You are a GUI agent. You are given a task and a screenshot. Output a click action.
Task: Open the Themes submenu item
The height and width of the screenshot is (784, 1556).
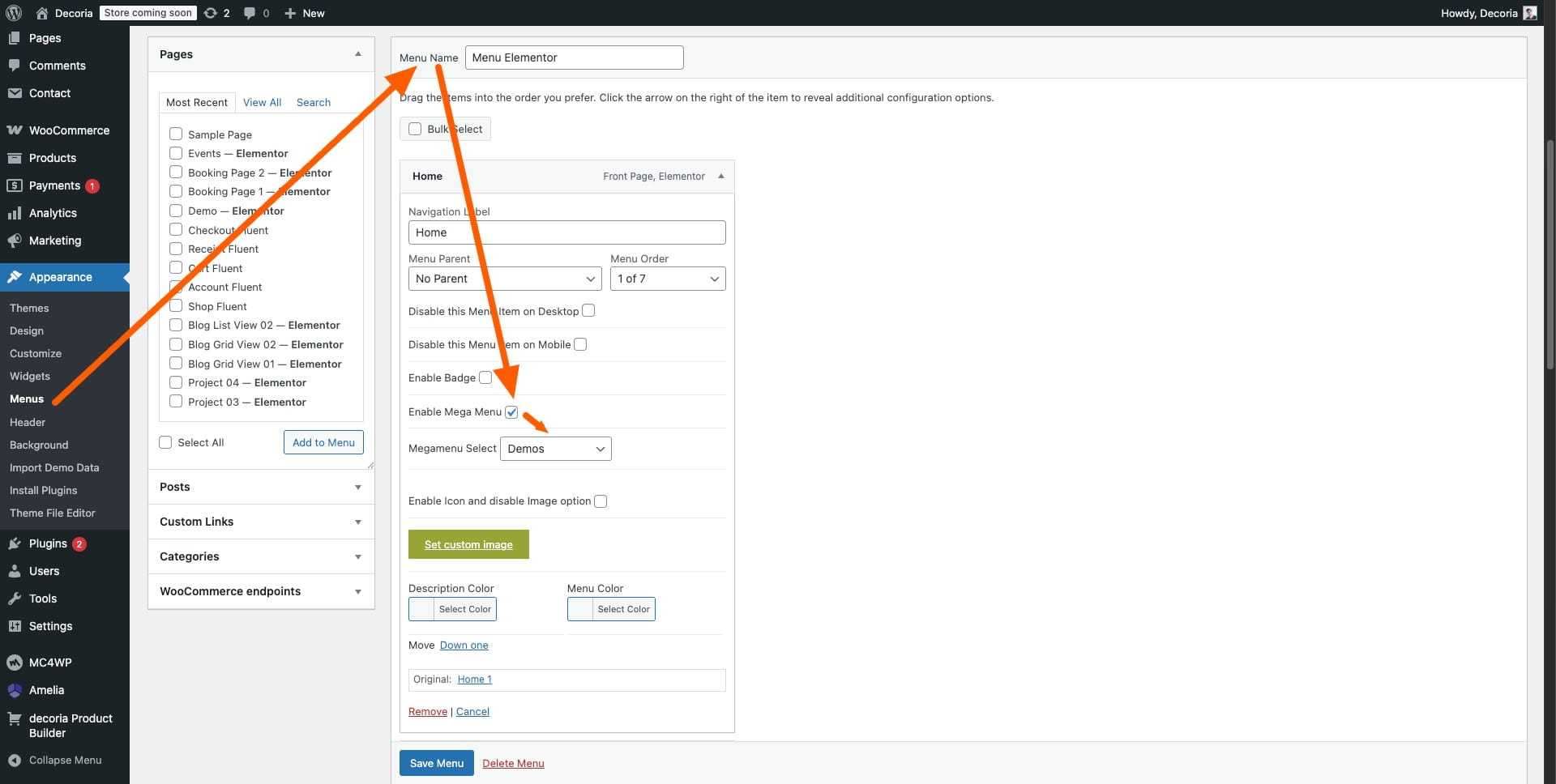(x=29, y=308)
